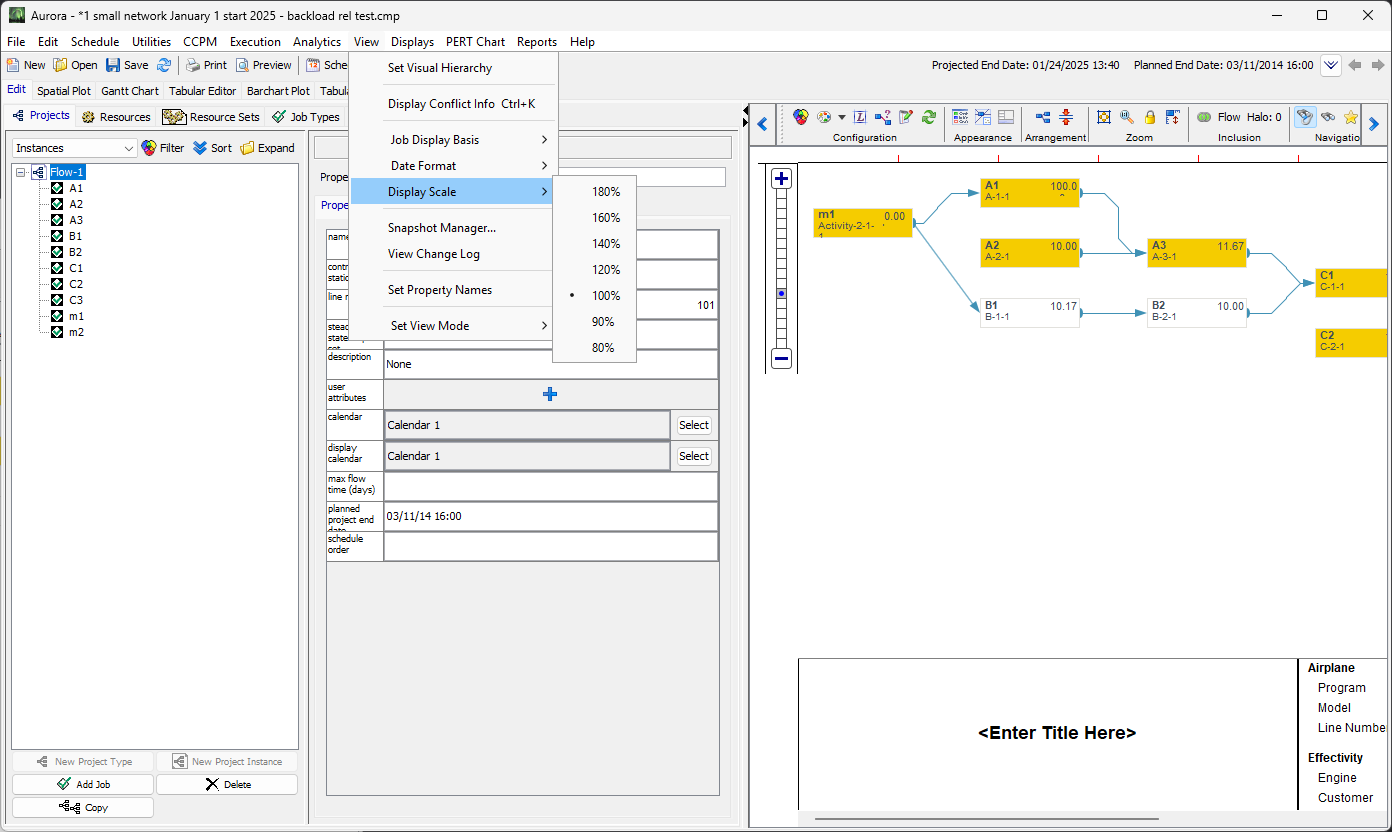The height and width of the screenshot is (832, 1392).
Task: Click the star icon in Navigation group
Action: point(1350,117)
